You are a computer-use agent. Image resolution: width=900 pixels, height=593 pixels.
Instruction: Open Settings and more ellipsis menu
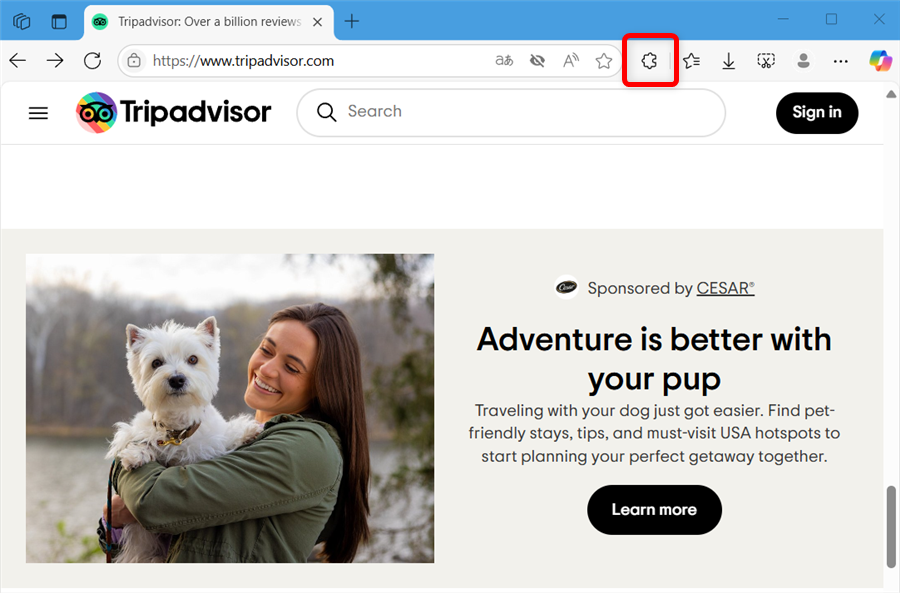pyautogui.click(x=841, y=61)
